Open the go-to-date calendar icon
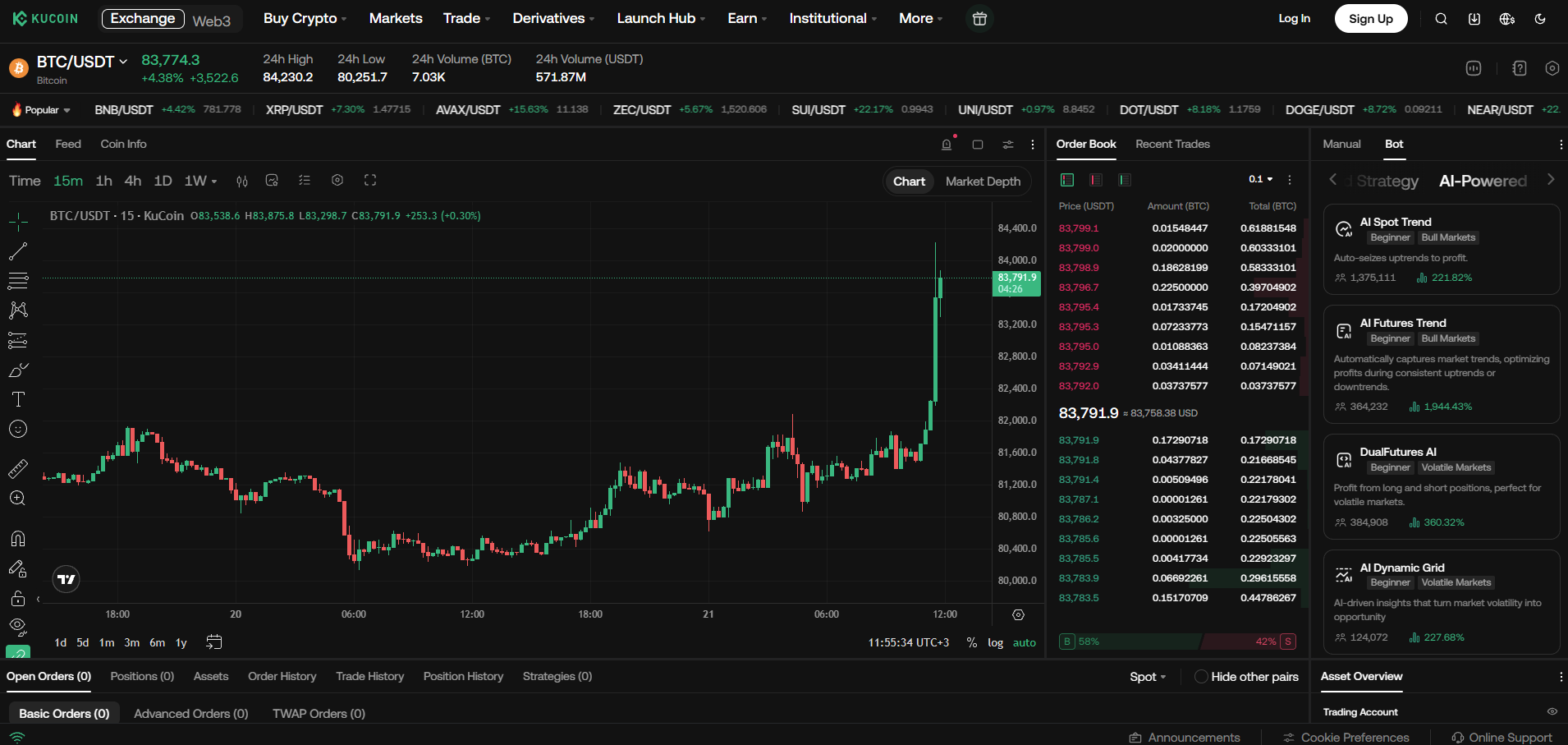Viewport: 1568px width, 745px height. (214, 642)
